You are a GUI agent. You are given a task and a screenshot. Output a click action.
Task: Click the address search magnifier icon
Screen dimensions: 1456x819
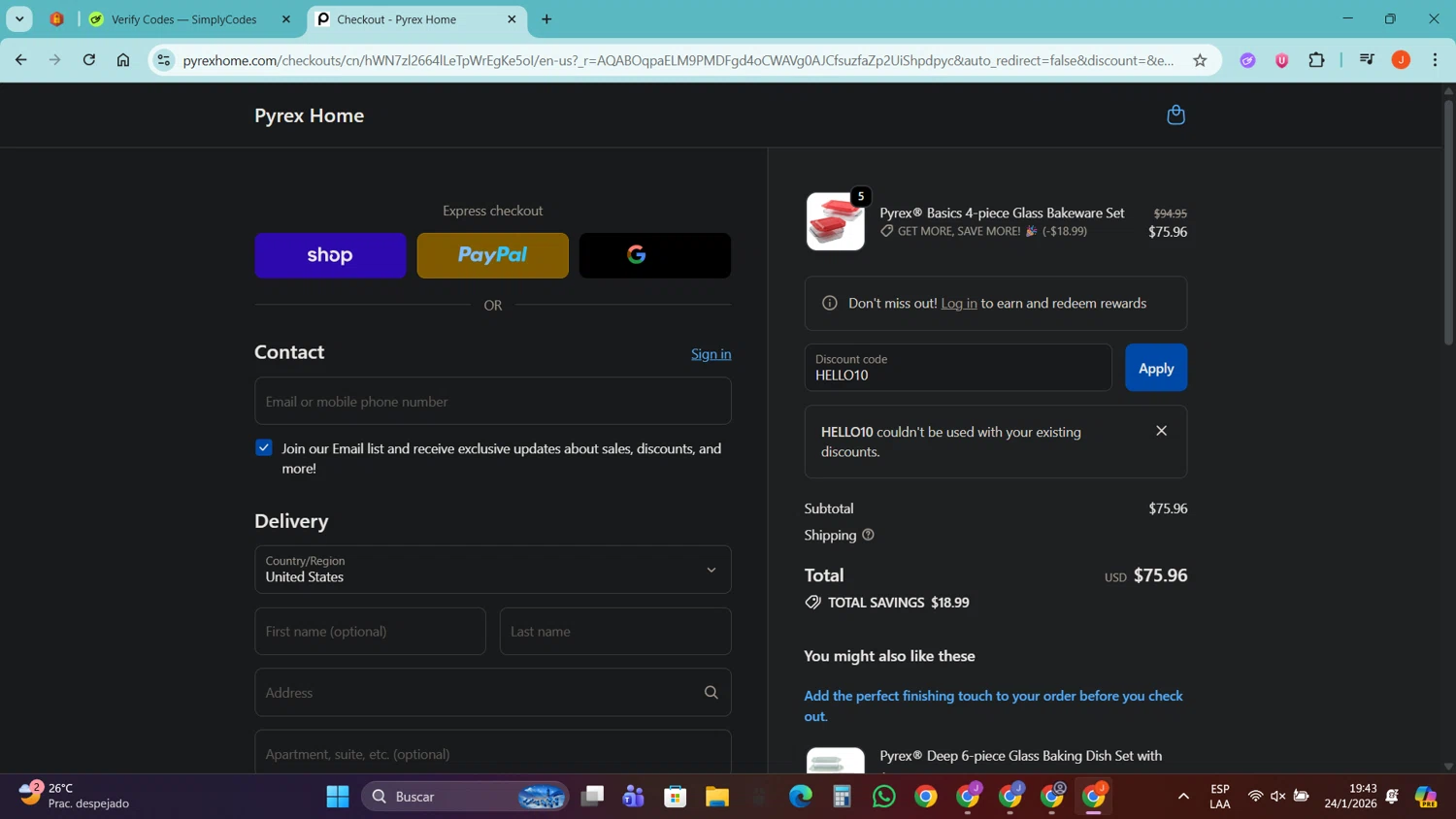(x=711, y=693)
